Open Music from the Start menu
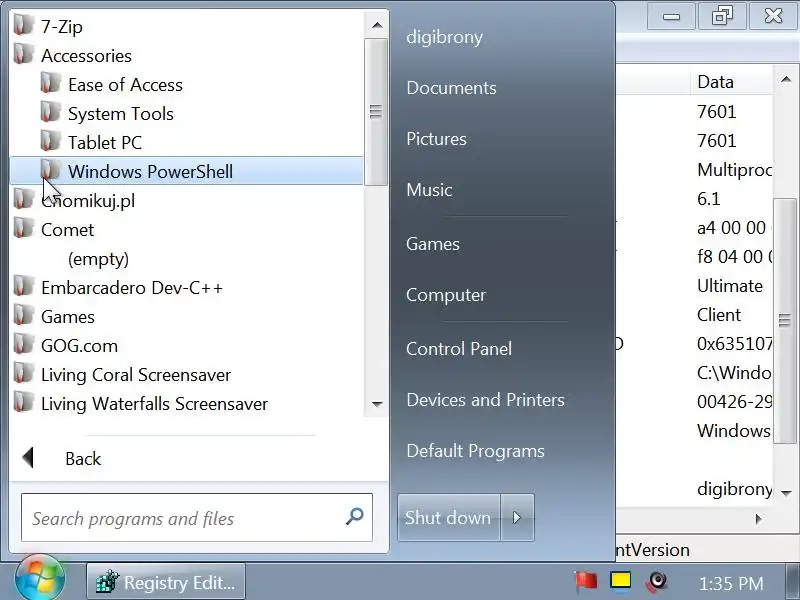 tap(429, 190)
